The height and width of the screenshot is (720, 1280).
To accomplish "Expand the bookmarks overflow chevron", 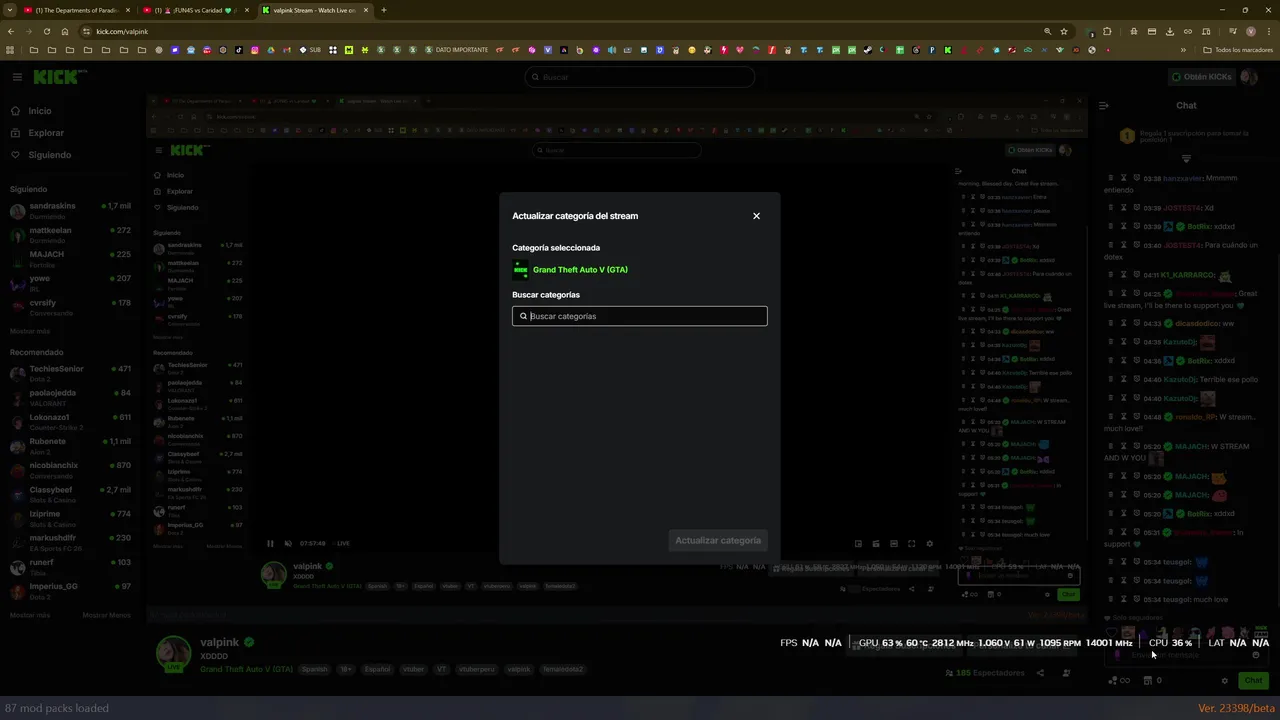I will coord(1183,50).
